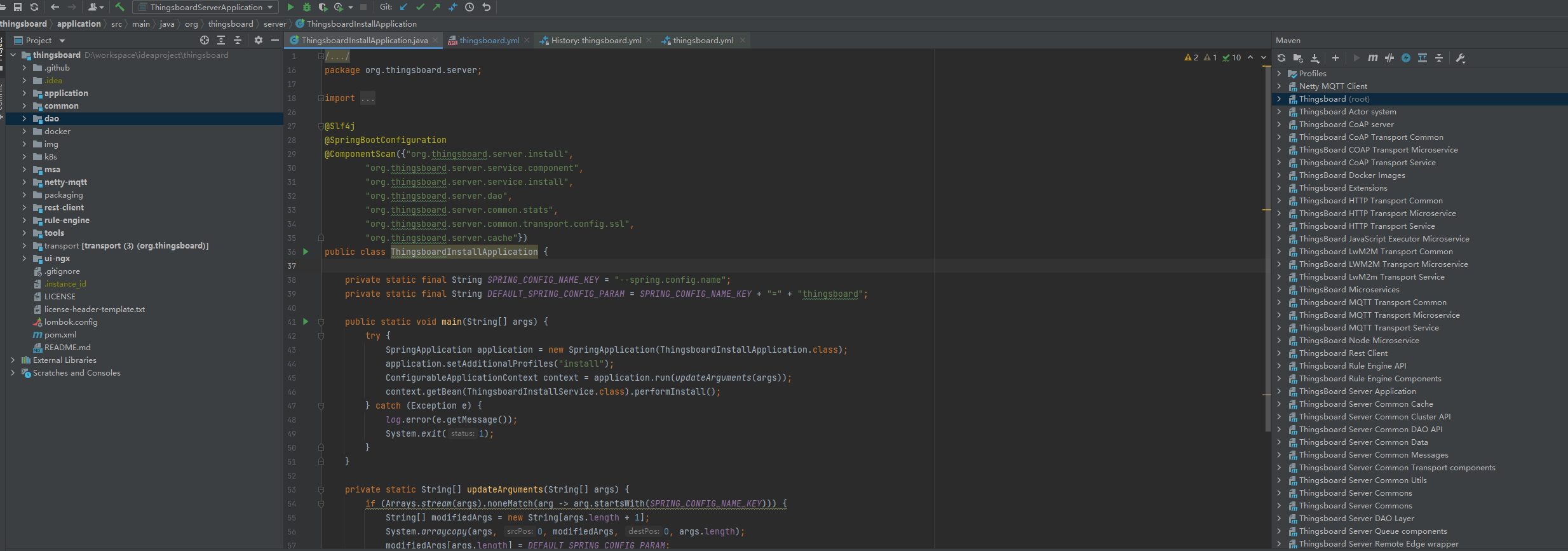Screen dimensions: 1568x551
Task: Expand Maven Profiles node
Action: pos(1279,73)
